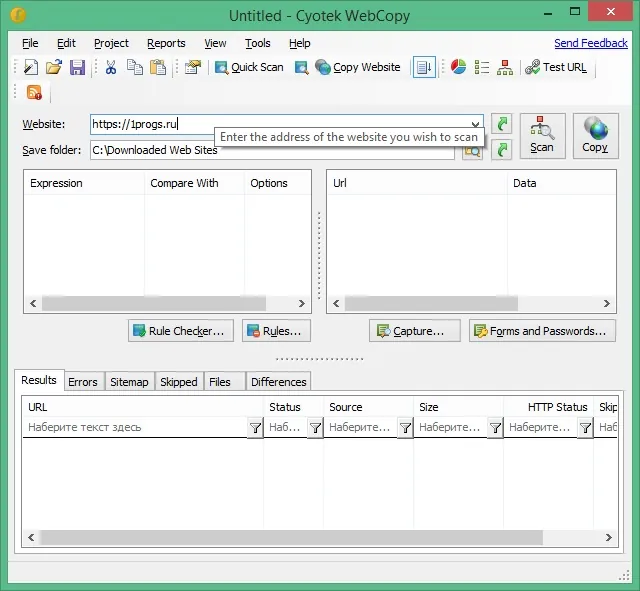This screenshot has width=640, height=591.
Task: Click the URL filter text box
Action: pyautogui.click(x=135, y=427)
